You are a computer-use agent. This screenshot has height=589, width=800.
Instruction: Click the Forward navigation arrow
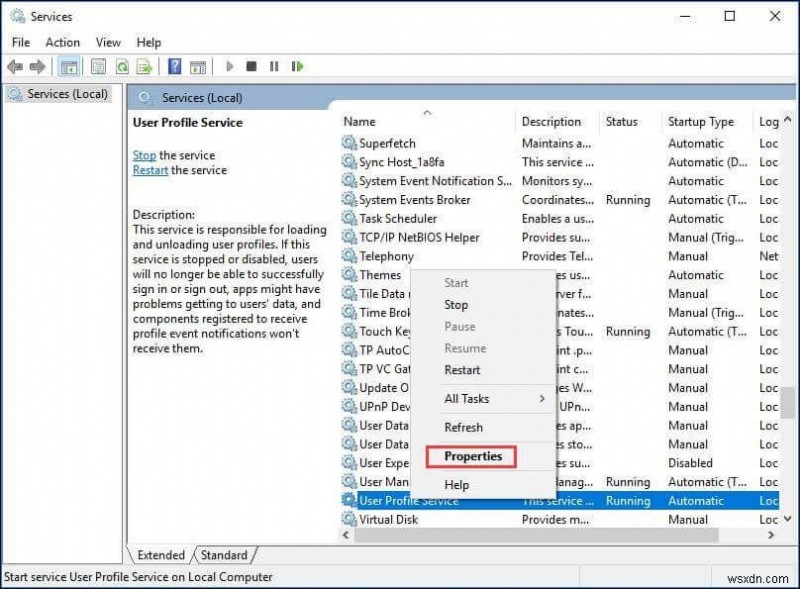(x=38, y=66)
